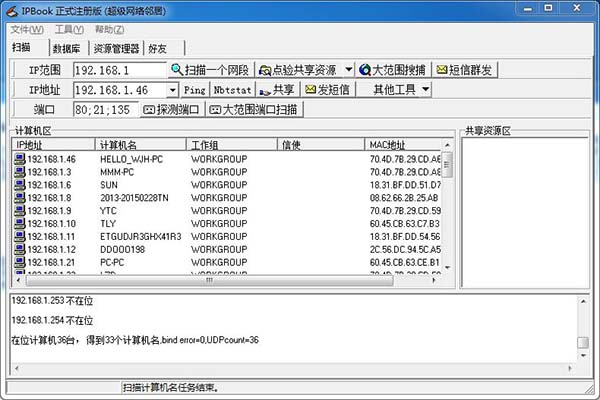
Task: Click 探测端口 button text
Action: (178, 110)
